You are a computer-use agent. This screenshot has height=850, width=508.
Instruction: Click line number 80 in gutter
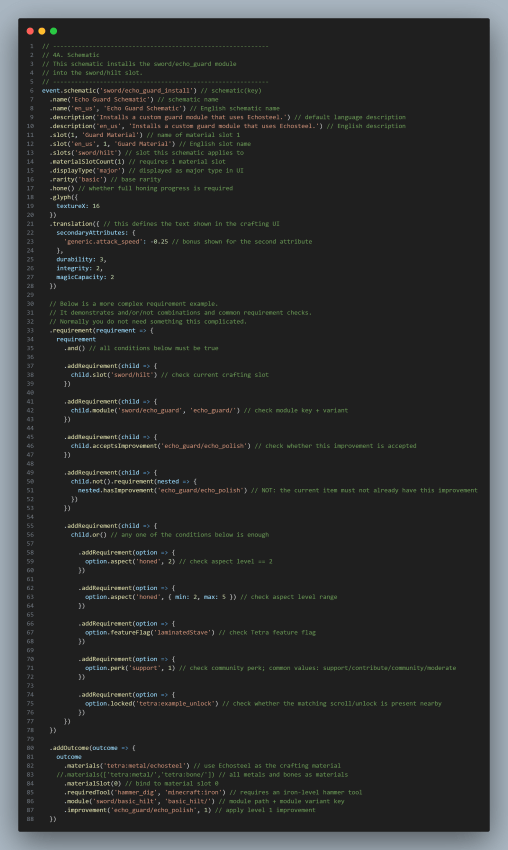pos(30,748)
